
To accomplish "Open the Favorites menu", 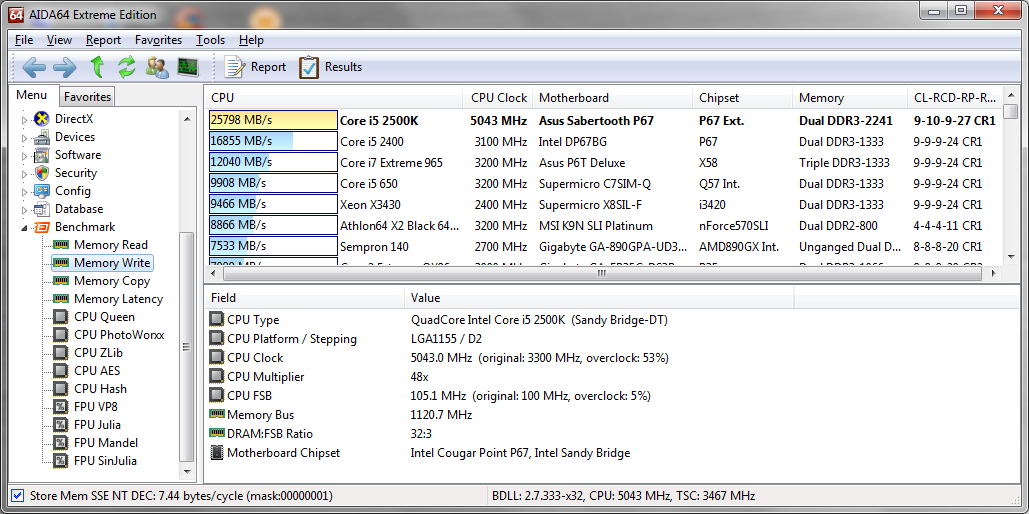I will [158, 40].
